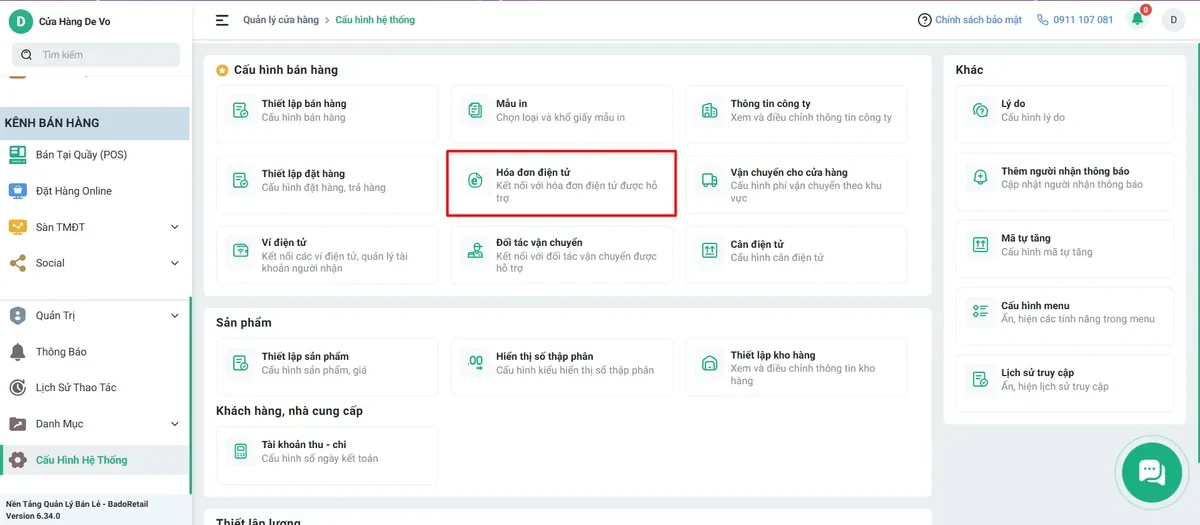This screenshot has width=1200, height=525.
Task: Click the hamburger menu collapse icon
Action: (222, 20)
